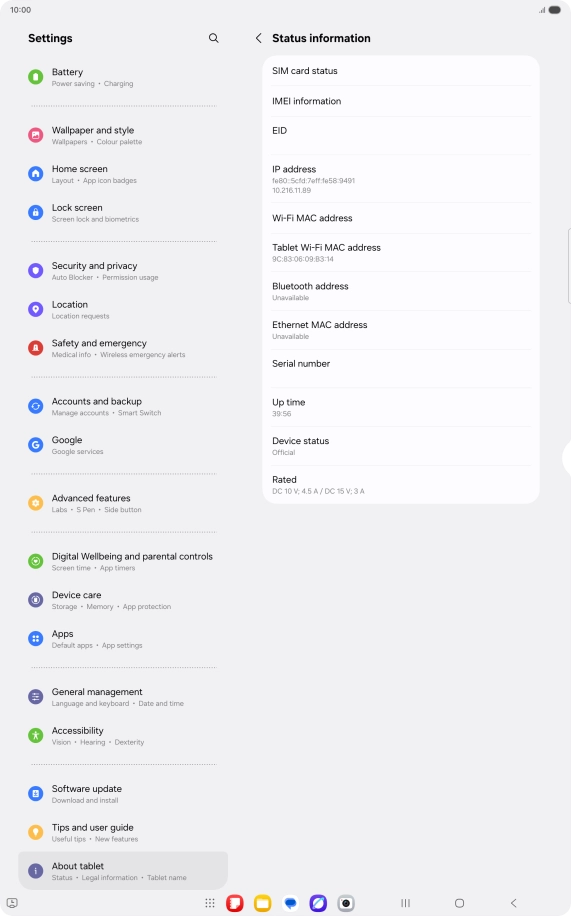Go back from Status information

[258, 38]
